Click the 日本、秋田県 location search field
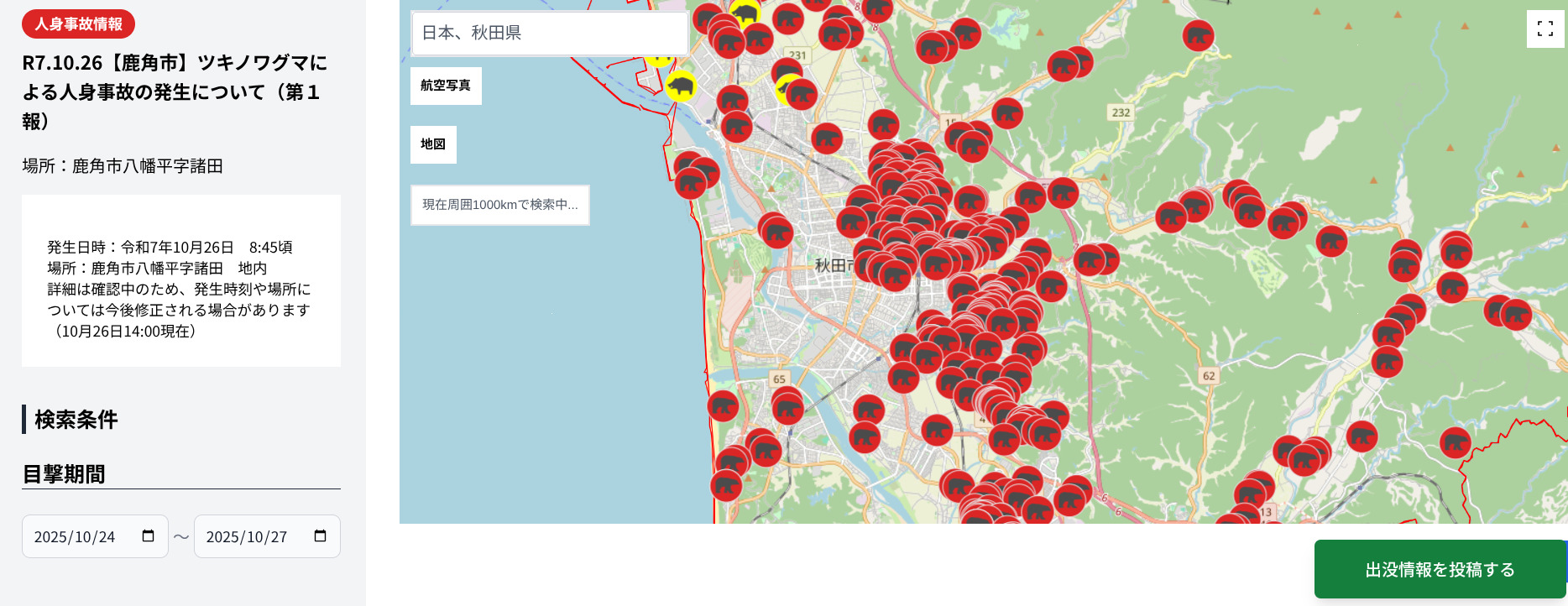 (550, 33)
